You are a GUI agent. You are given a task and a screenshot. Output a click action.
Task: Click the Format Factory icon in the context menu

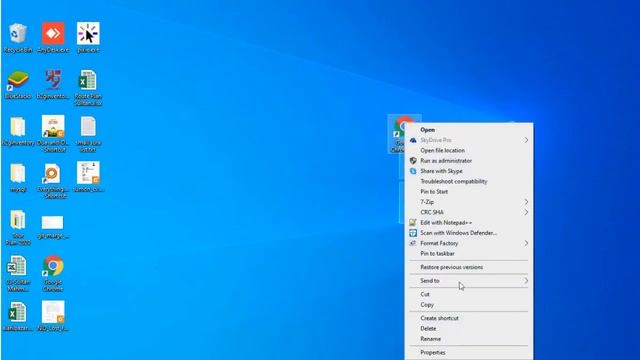413,243
